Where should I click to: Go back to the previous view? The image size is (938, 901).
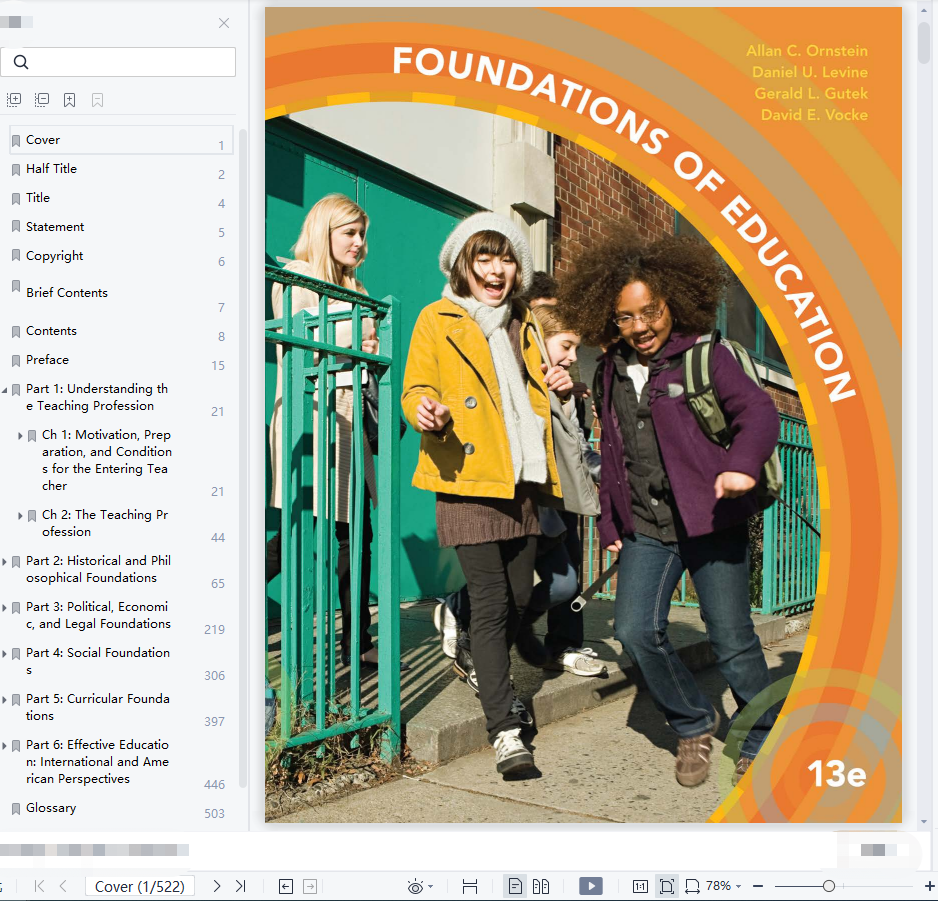pyautogui.click(x=286, y=886)
